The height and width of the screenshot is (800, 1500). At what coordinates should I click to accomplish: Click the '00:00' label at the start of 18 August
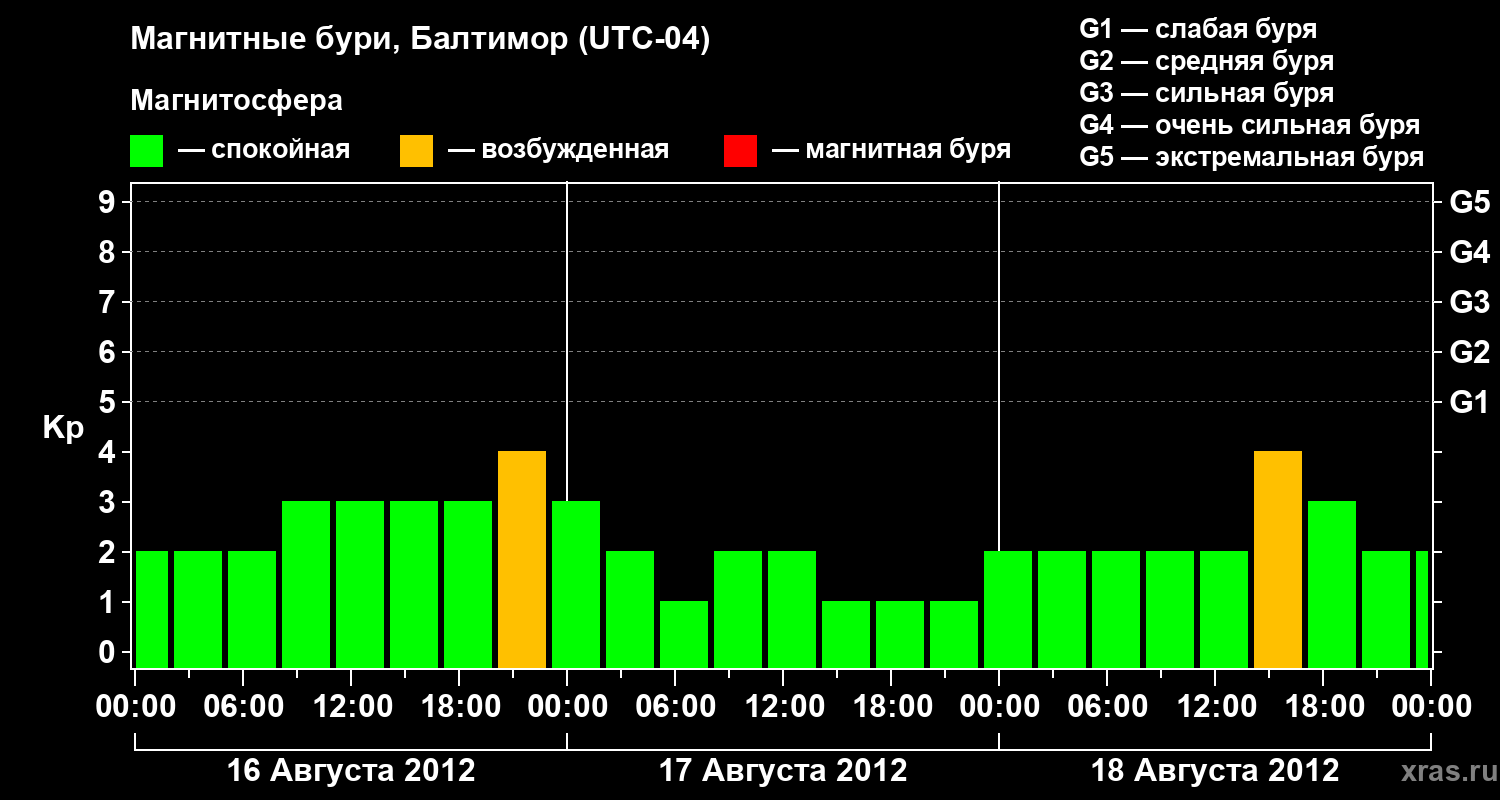pyautogui.click(x=999, y=707)
